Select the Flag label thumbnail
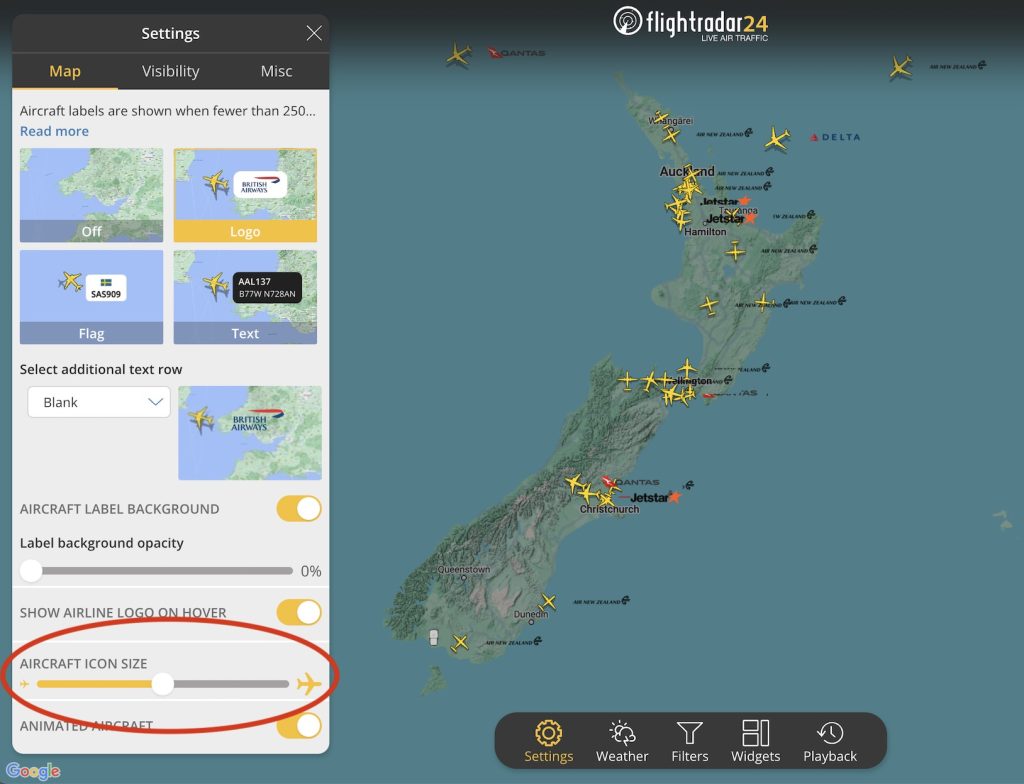This screenshot has width=1024, height=784. [91, 297]
